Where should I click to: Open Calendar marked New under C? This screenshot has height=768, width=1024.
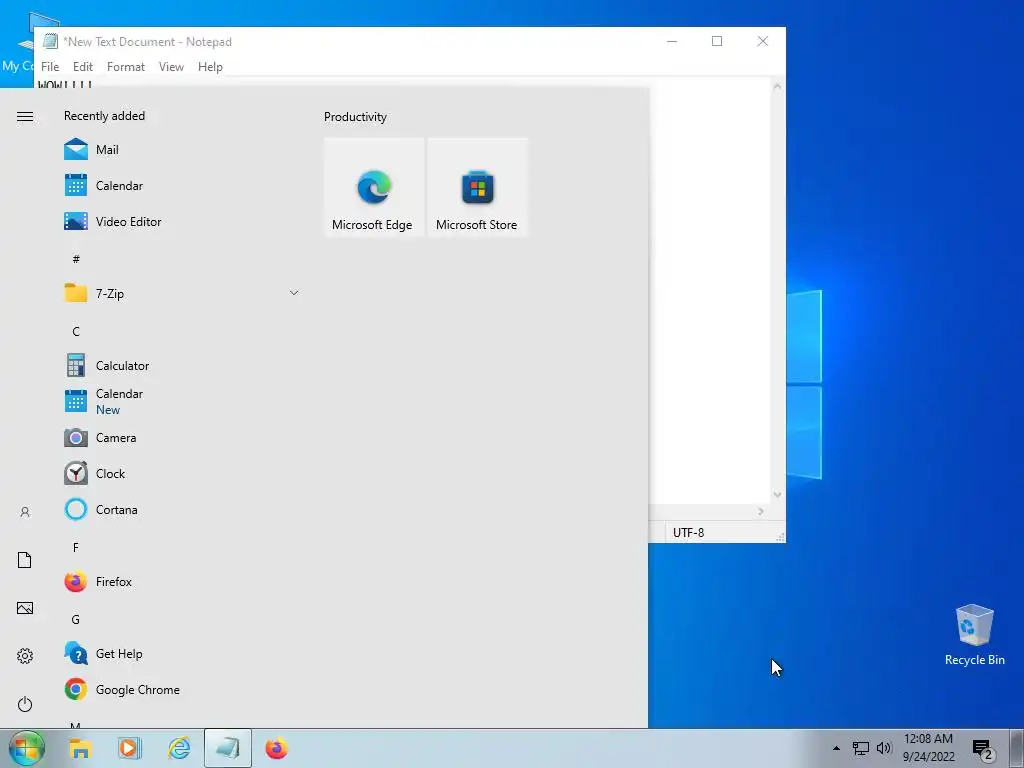(x=182, y=402)
